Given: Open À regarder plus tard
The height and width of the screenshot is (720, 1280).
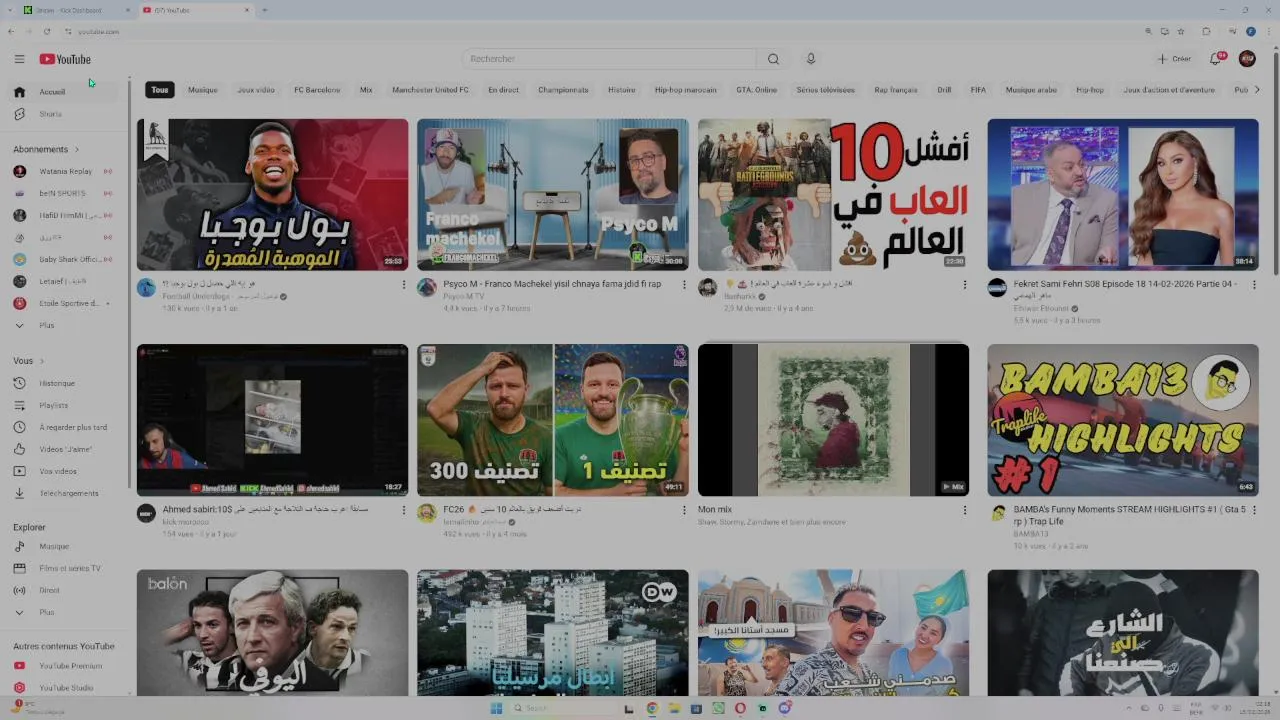Looking at the screenshot, I should [65, 427].
